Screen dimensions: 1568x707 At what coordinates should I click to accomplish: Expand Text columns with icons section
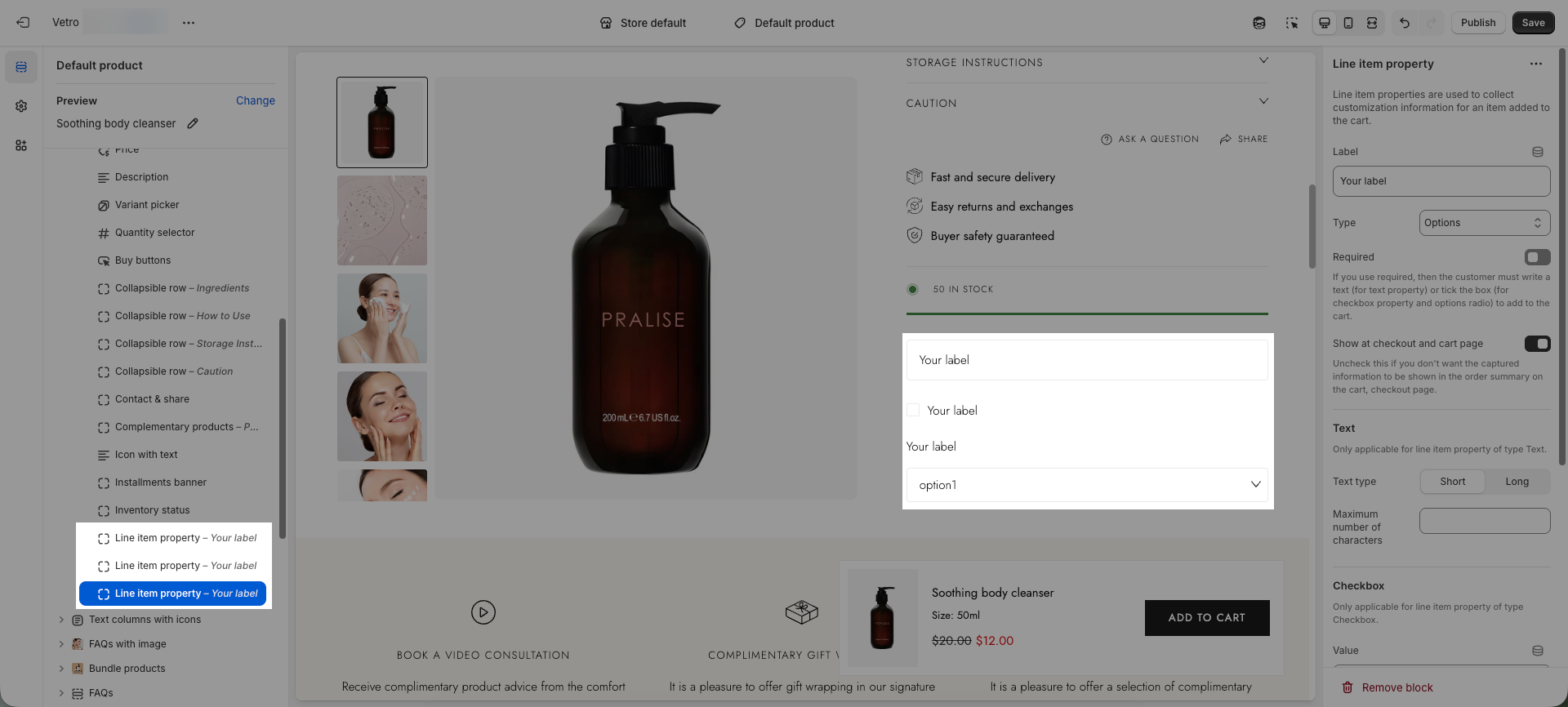pyautogui.click(x=61, y=620)
